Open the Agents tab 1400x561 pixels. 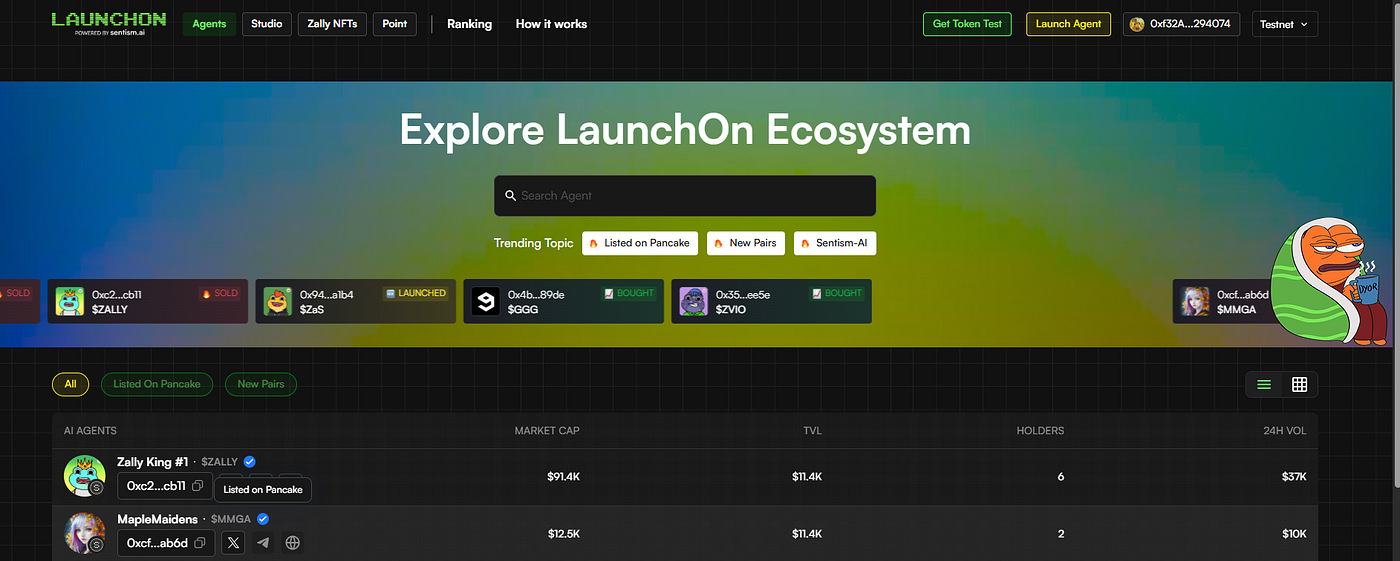[x=209, y=24]
